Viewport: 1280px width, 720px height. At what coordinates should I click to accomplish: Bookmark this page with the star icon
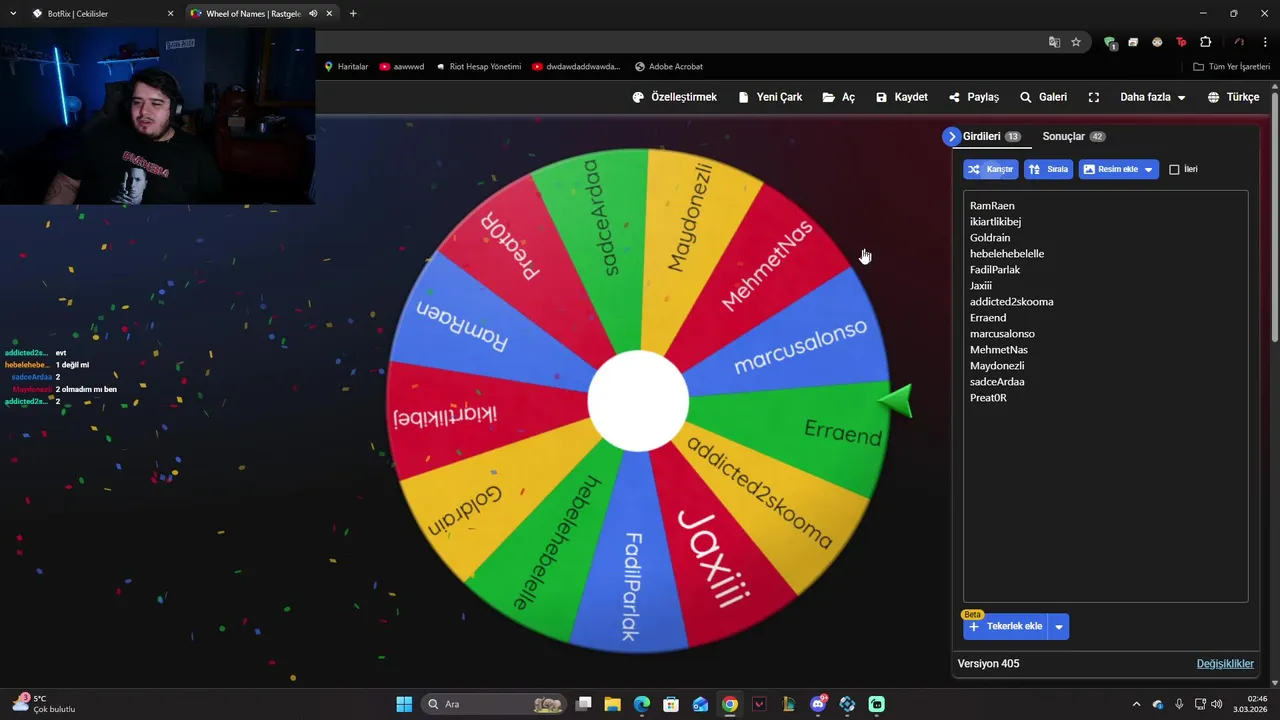(x=1076, y=42)
